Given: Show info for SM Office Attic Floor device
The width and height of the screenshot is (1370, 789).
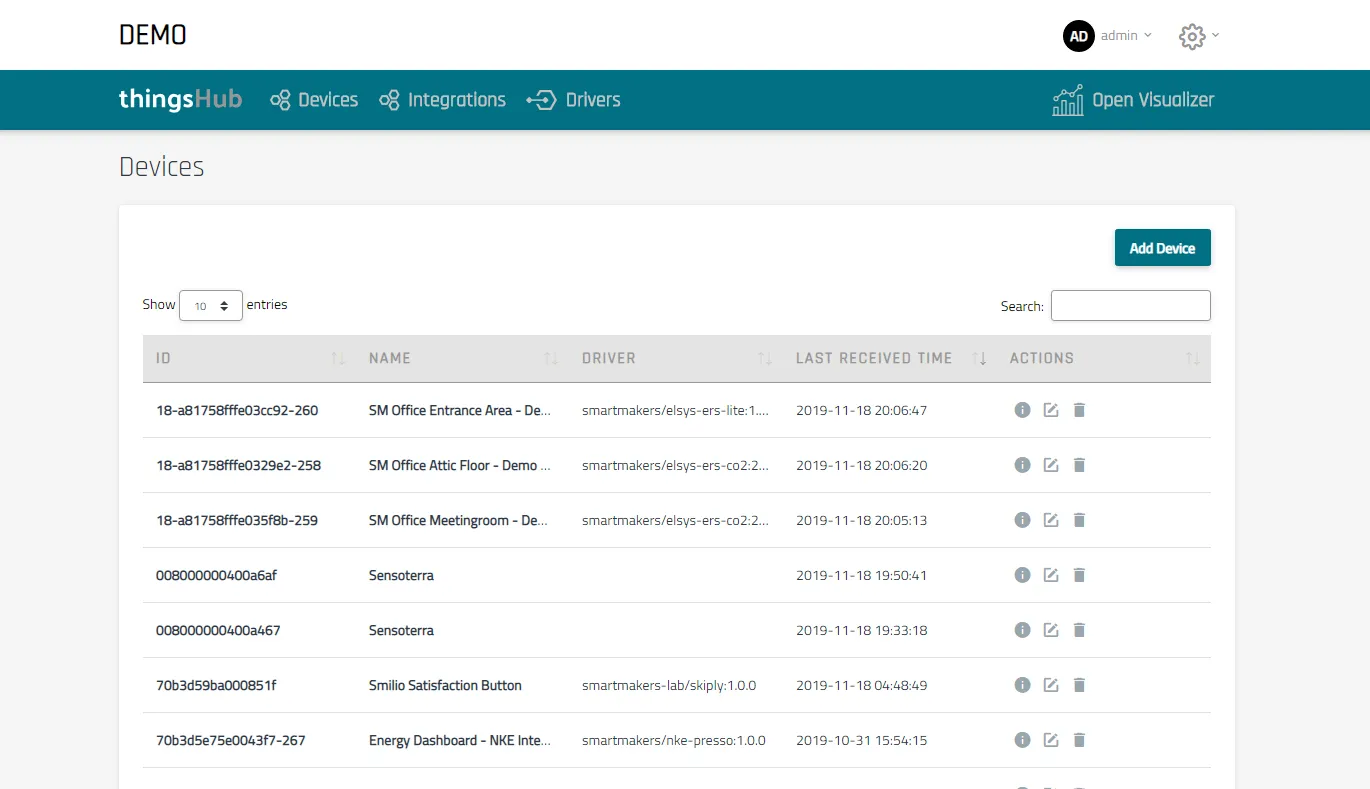Looking at the screenshot, I should click(x=1022, y=465).
